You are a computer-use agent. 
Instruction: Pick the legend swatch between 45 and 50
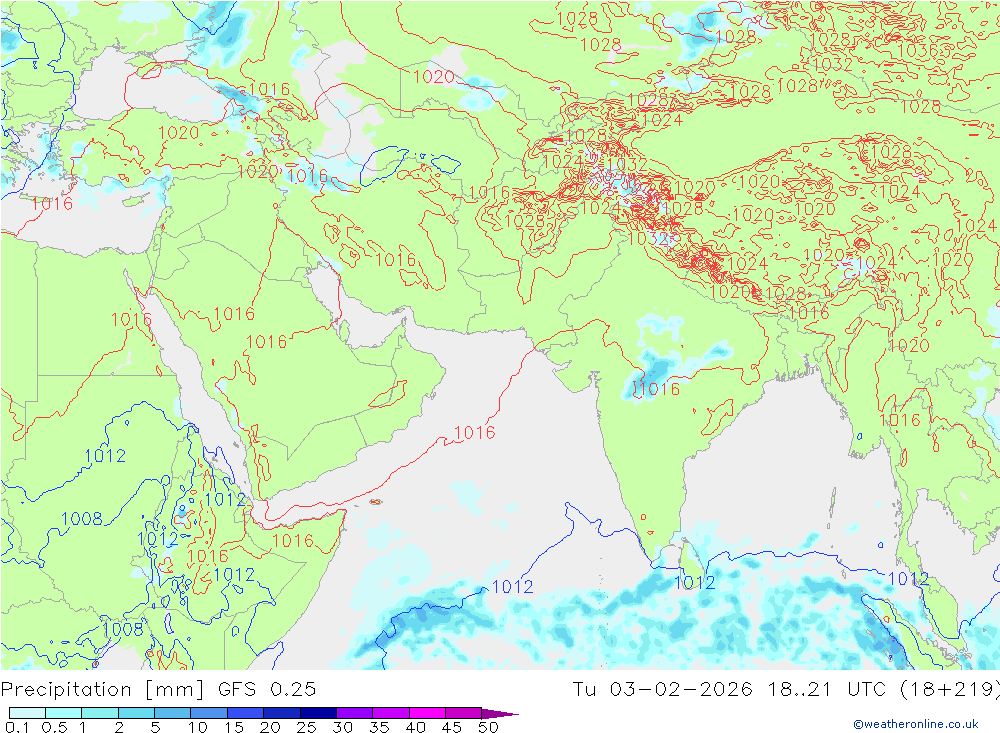[x=464, y=713]
